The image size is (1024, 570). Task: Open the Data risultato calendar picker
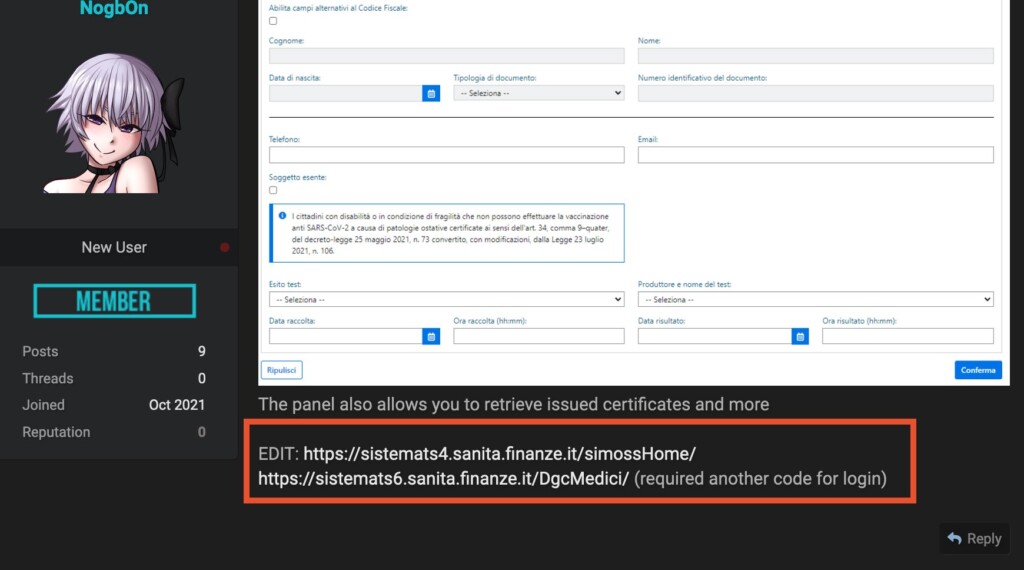pos(800,337)
